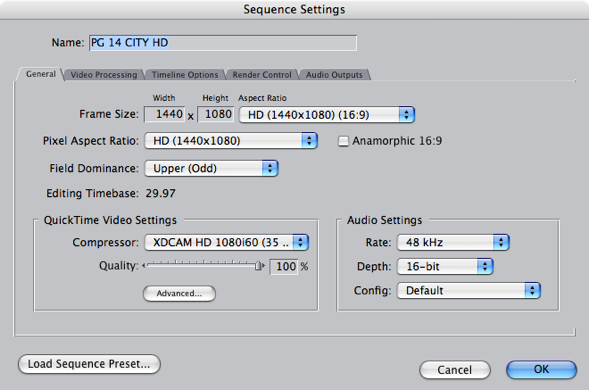The image size is (589, 390).
Task: Open the audio Rate dropdown
Action: pyautogui.click(x=453, y=242)
